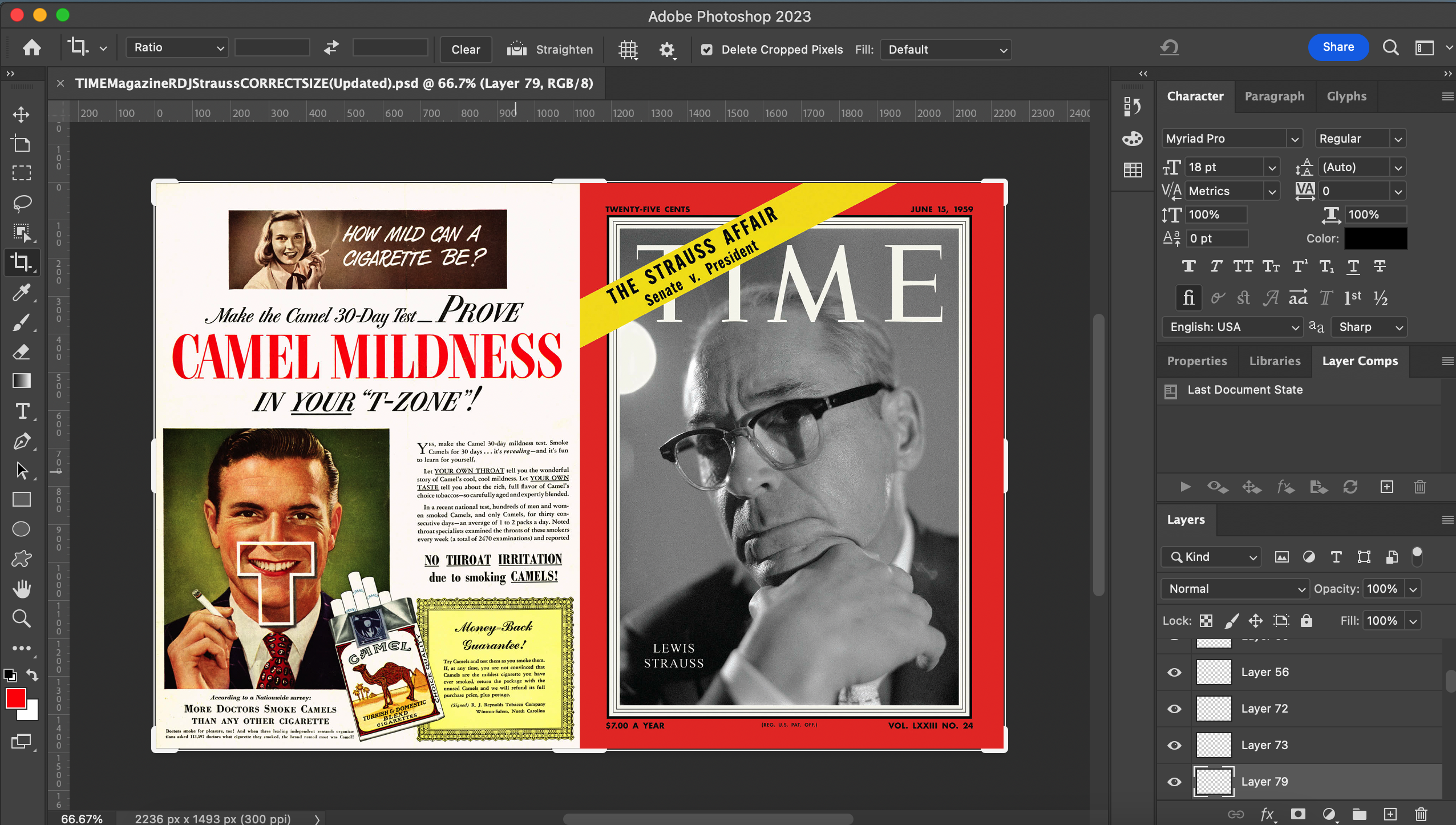
Task: Toggle Faux Bold text style
Action: pyautogui.click(x=1188, y=266)
